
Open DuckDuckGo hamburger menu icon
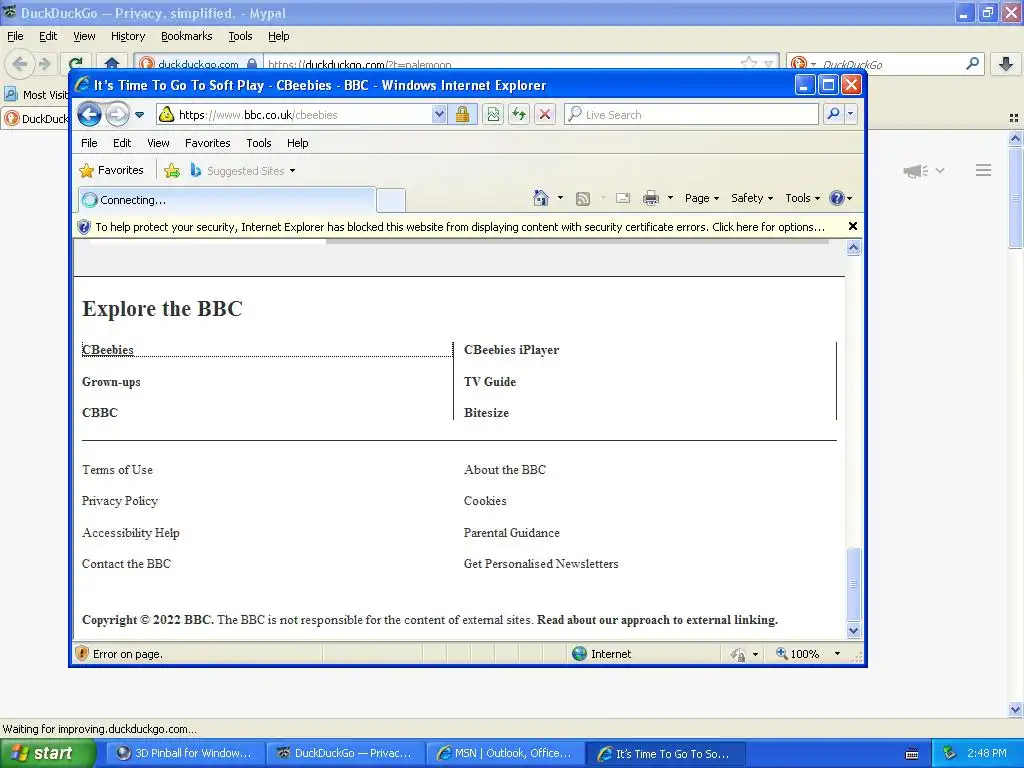(x=984, y=170)
